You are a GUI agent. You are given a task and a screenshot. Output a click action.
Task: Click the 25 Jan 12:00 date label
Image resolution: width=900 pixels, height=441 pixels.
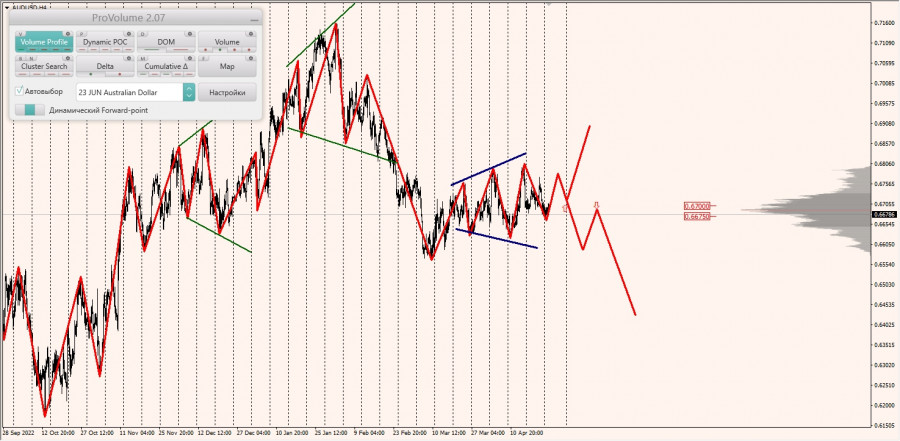click(x=331, y=431)
